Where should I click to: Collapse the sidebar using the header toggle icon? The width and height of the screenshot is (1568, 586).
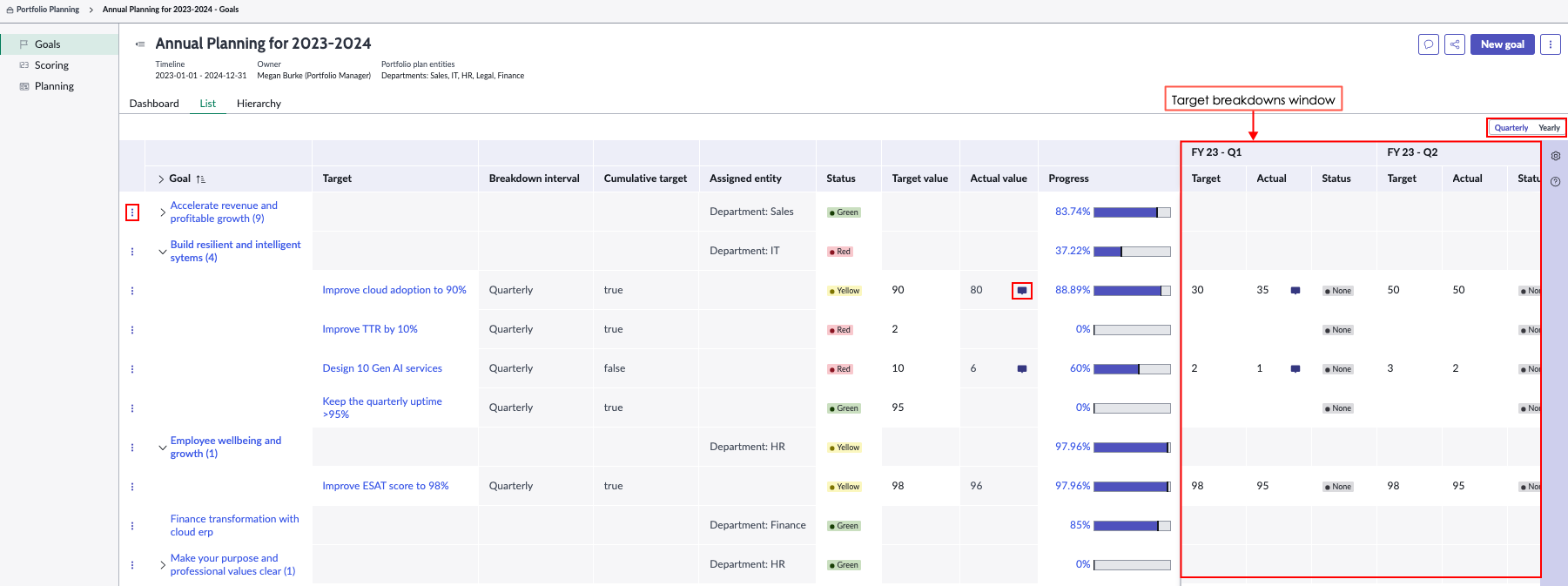(x=140, y=44)
